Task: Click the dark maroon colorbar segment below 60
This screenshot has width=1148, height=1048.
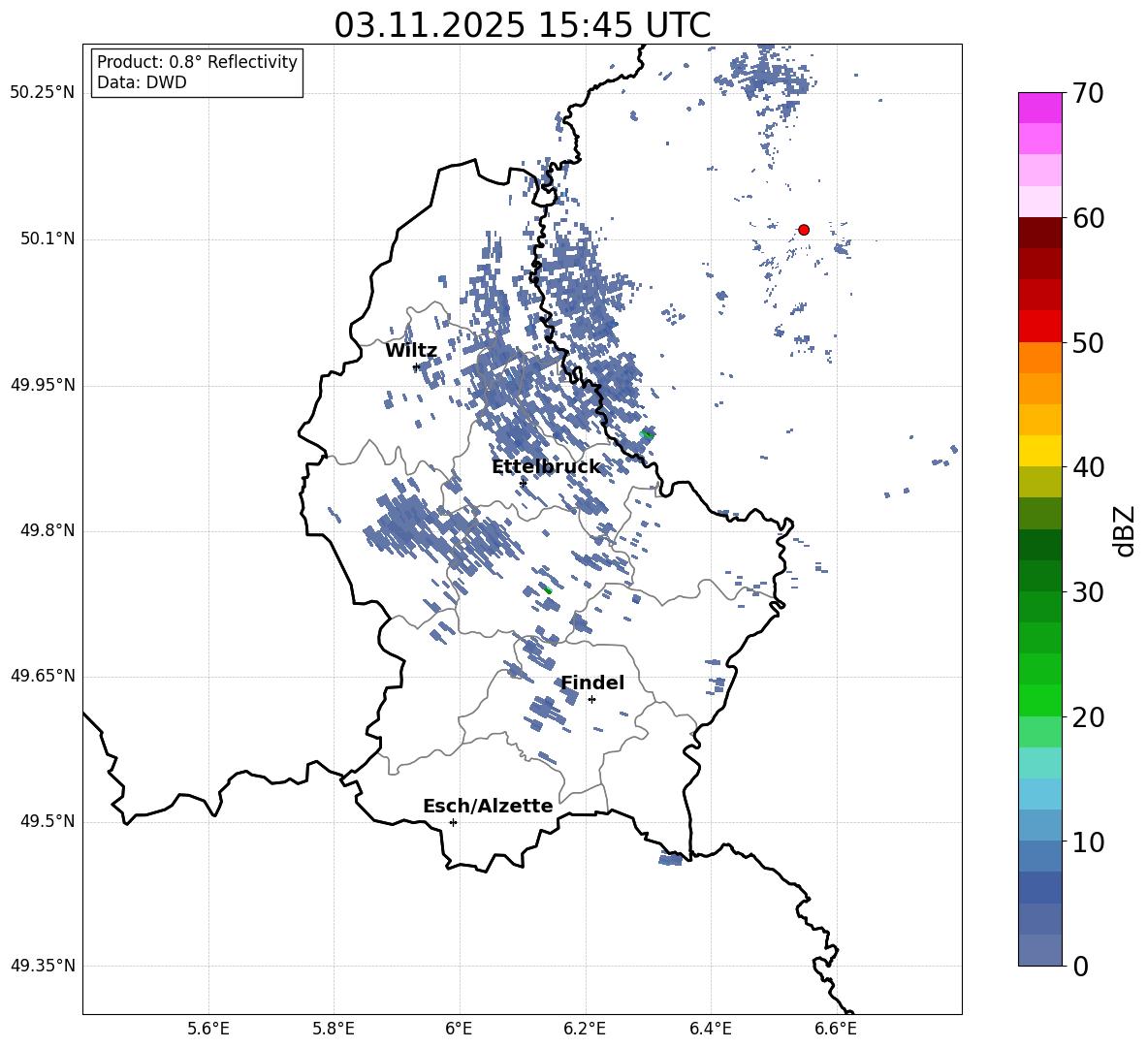Action: click(1039, 232)
